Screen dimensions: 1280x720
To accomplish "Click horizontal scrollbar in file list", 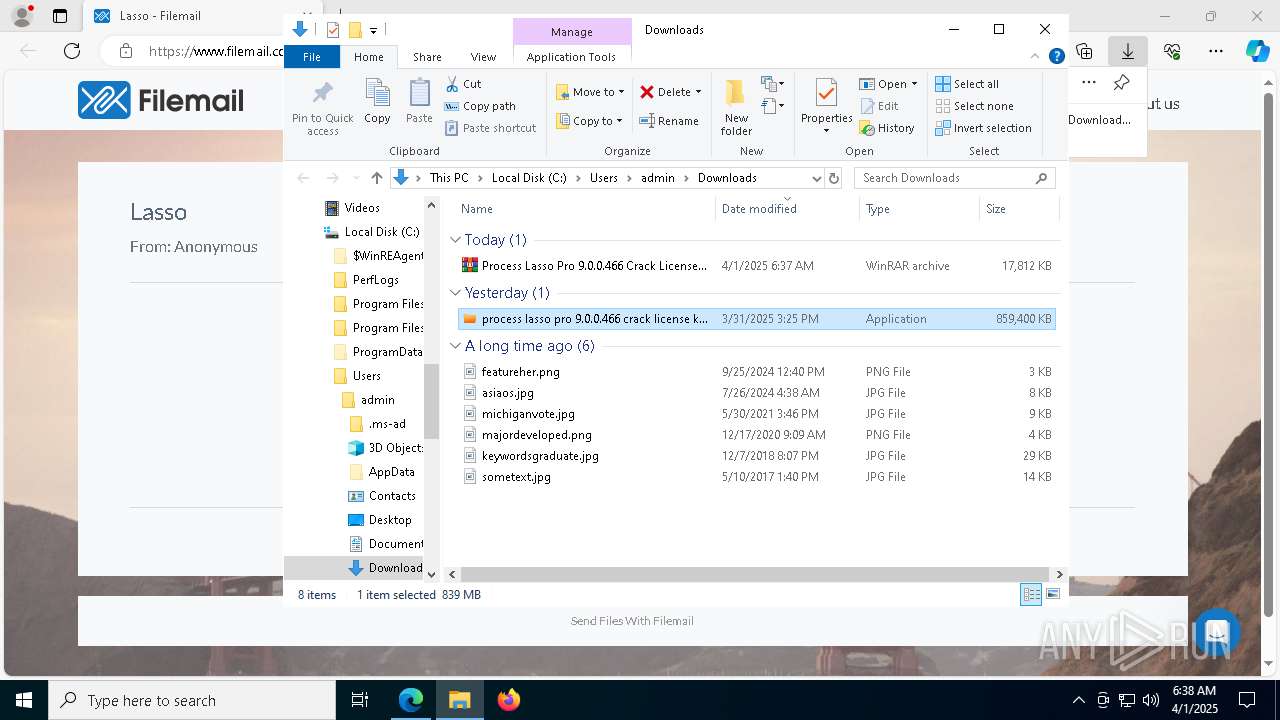I will (753, 574).
